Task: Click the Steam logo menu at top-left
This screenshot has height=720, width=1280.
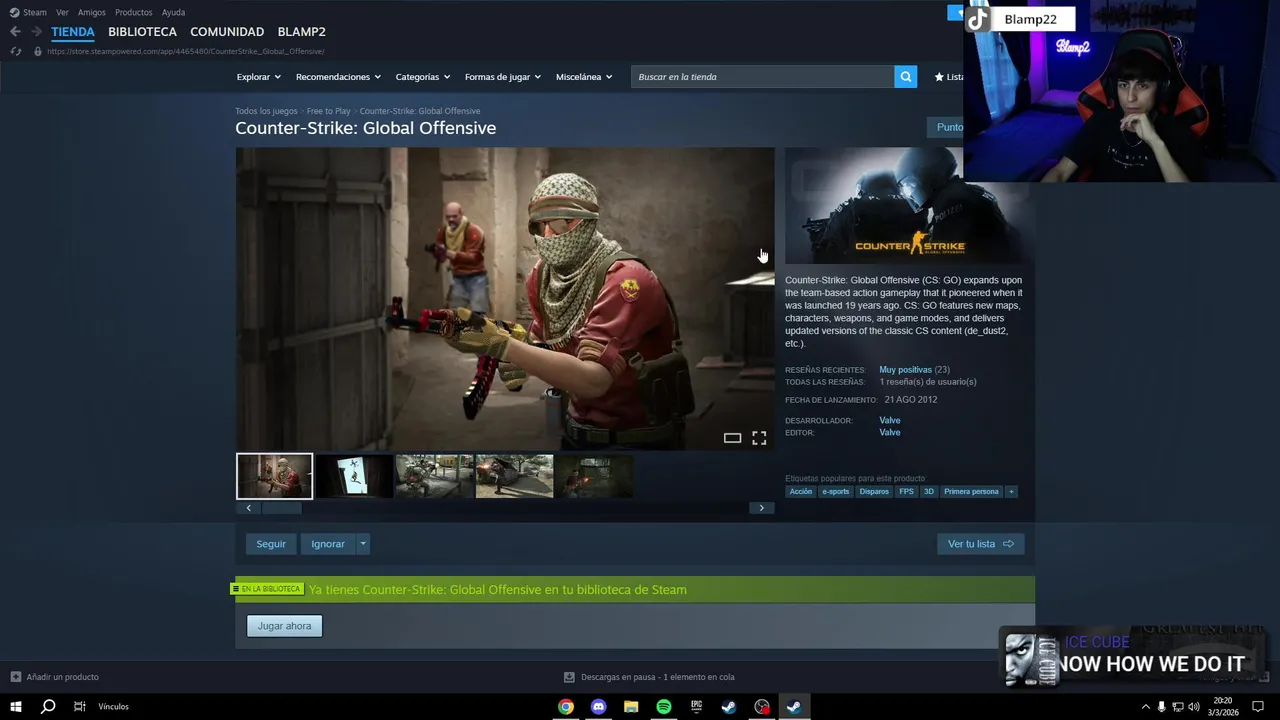Action: point(28,12)
